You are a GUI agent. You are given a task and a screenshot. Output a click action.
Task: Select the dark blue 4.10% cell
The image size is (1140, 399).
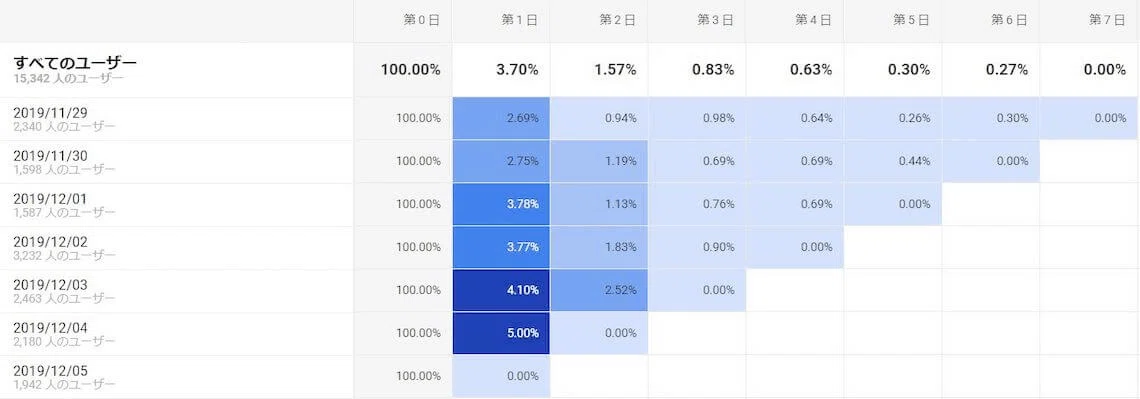[x=501, y=291]
